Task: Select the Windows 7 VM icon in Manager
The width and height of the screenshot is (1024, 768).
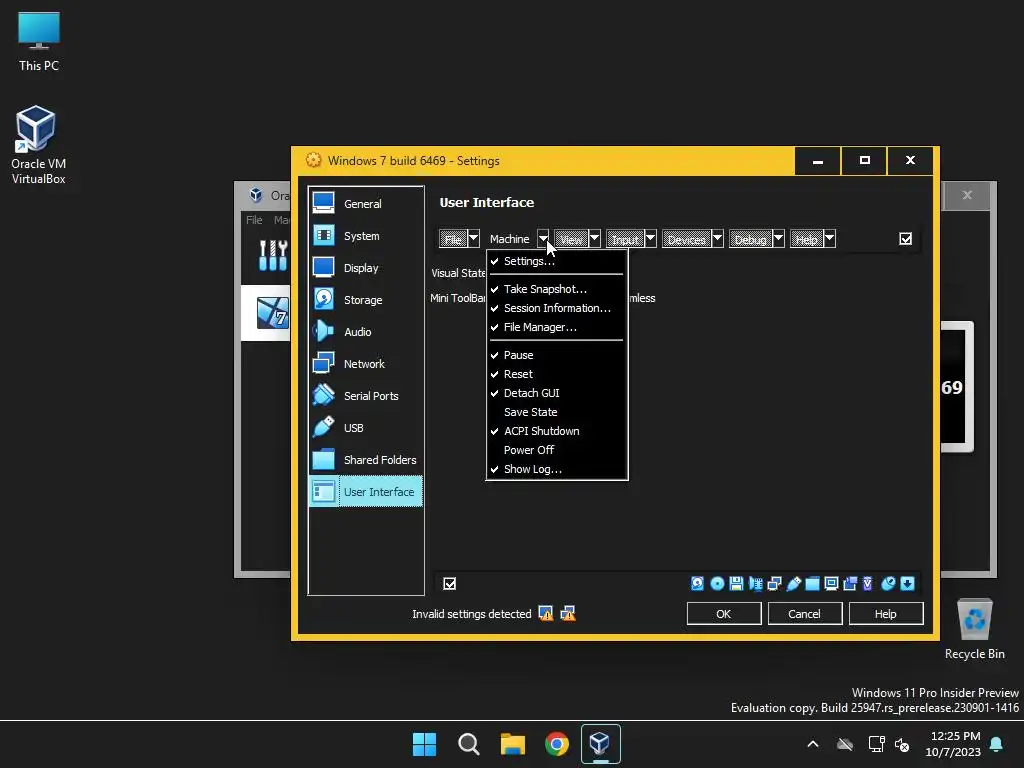Action: pyautogui.click(x=272, y=313)
